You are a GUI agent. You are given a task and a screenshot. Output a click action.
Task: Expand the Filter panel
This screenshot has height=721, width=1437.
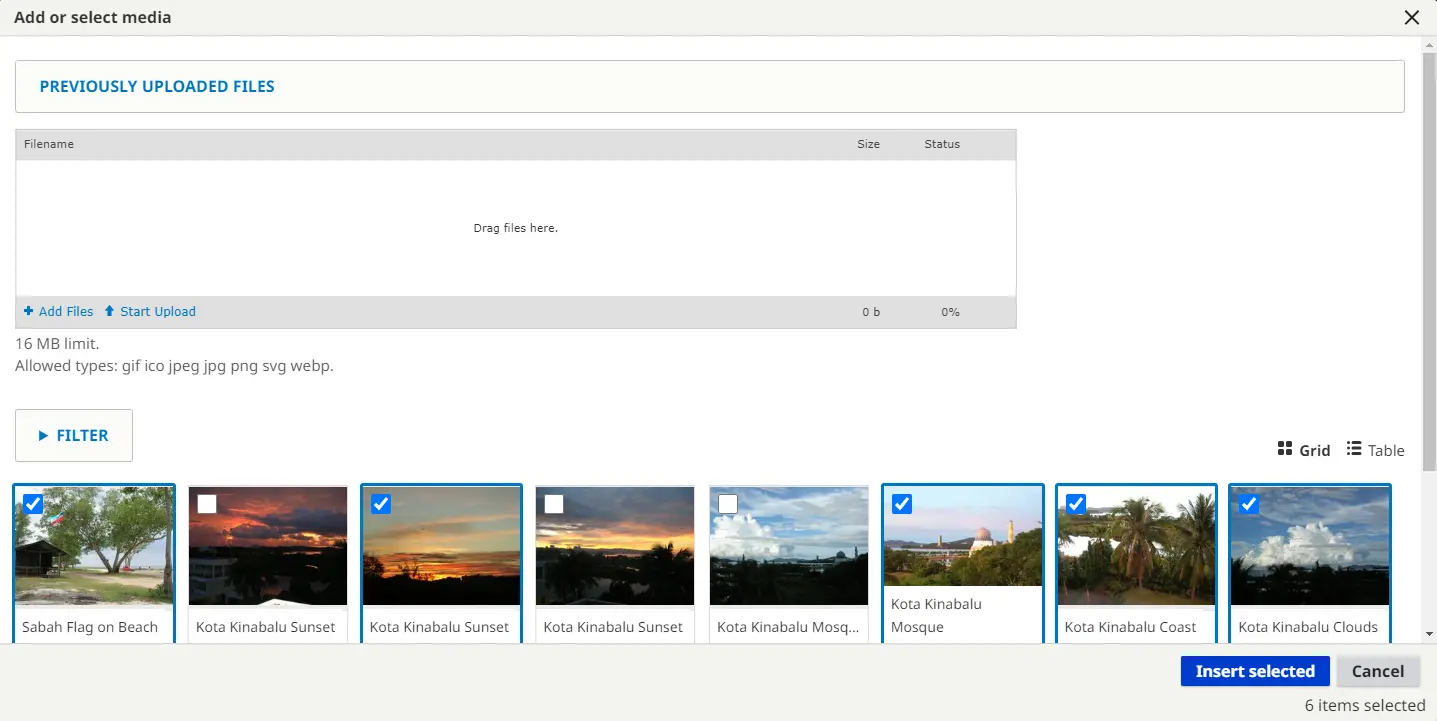(74, 436)
